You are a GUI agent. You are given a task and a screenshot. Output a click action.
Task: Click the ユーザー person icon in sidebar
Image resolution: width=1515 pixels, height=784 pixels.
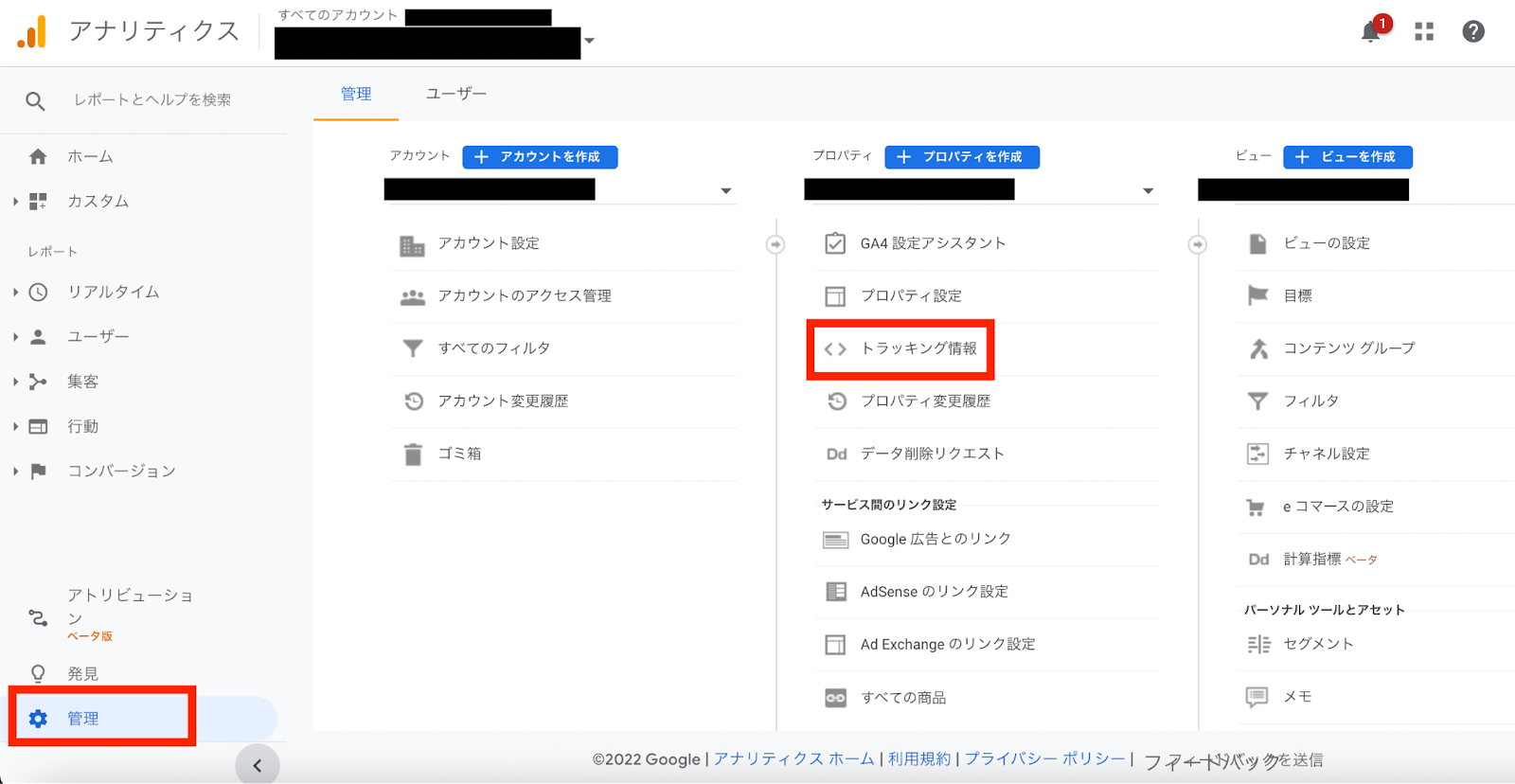click(38, 336)
